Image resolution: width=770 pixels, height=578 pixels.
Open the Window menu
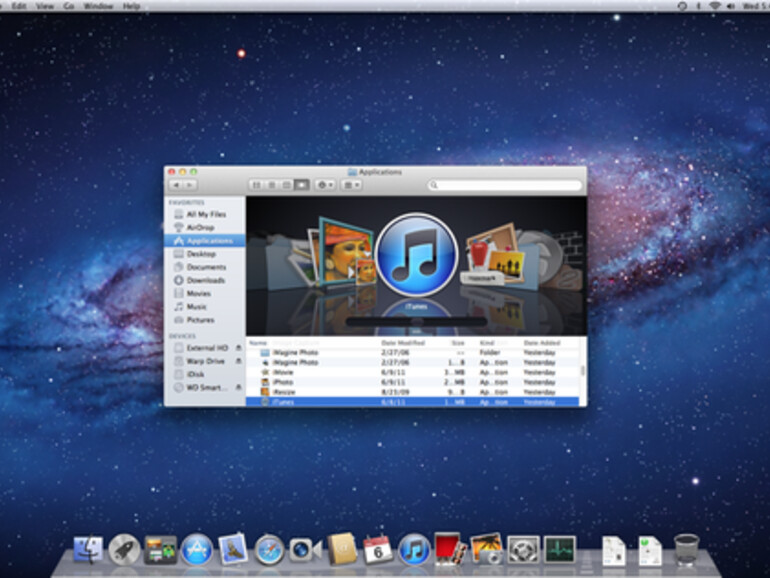98,6
